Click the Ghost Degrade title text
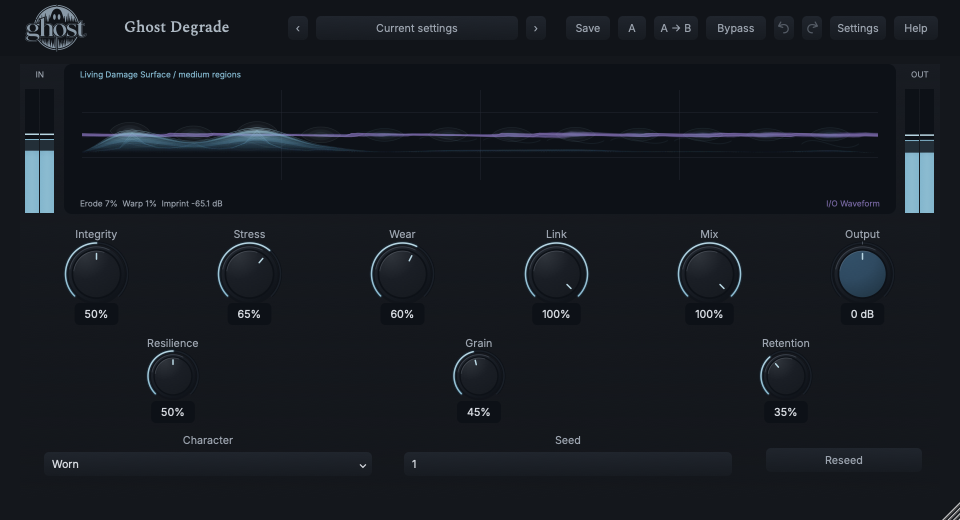The height and width of the screenshot is (520, 960). [177, 27]
